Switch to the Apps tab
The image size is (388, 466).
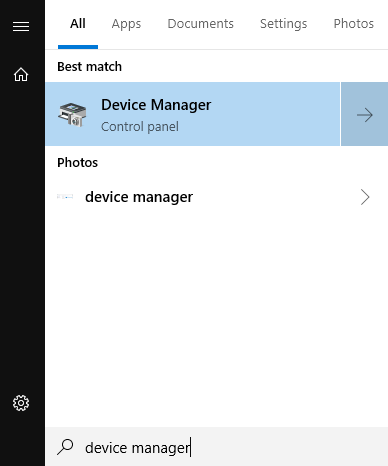click(x=126, y=24)
